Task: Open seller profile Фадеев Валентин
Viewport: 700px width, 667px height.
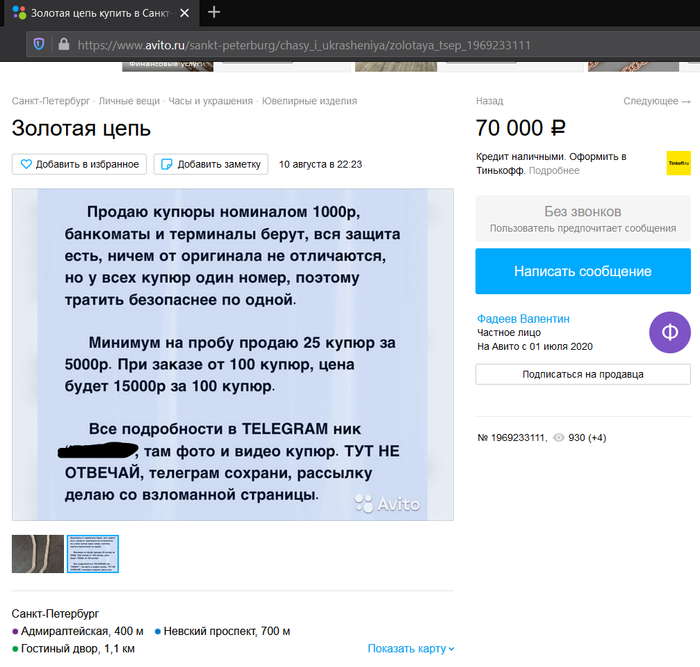Action: coord(523,319)
